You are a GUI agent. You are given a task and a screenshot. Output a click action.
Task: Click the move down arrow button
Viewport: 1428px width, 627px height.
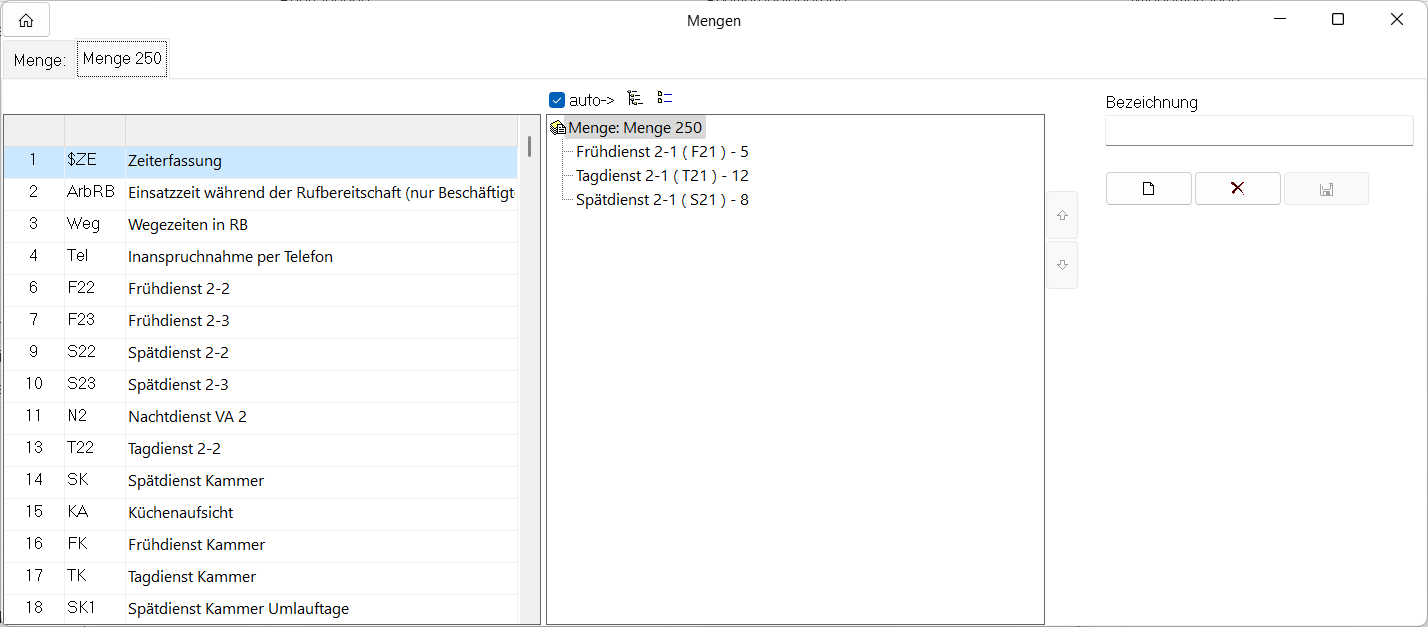1062,265
